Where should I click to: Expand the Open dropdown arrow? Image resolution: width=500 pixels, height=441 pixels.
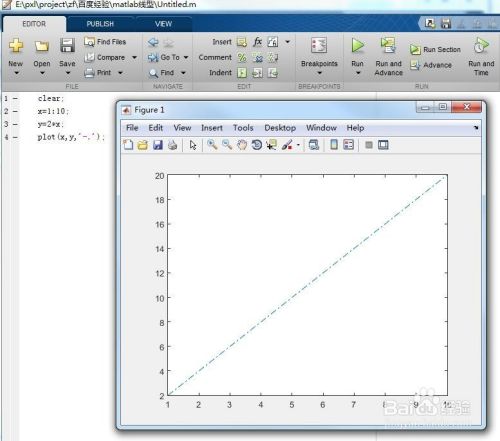point(42,73)
